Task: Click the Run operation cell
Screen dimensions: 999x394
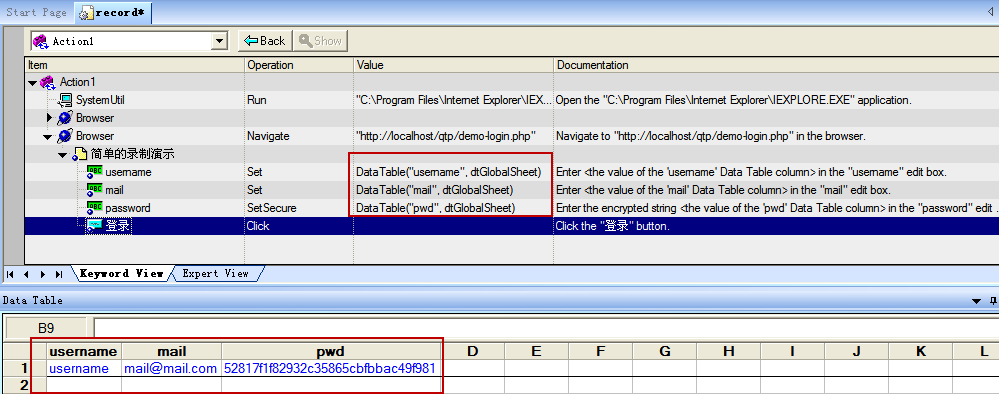Action: pyautogui.click(x=299, y=100)
